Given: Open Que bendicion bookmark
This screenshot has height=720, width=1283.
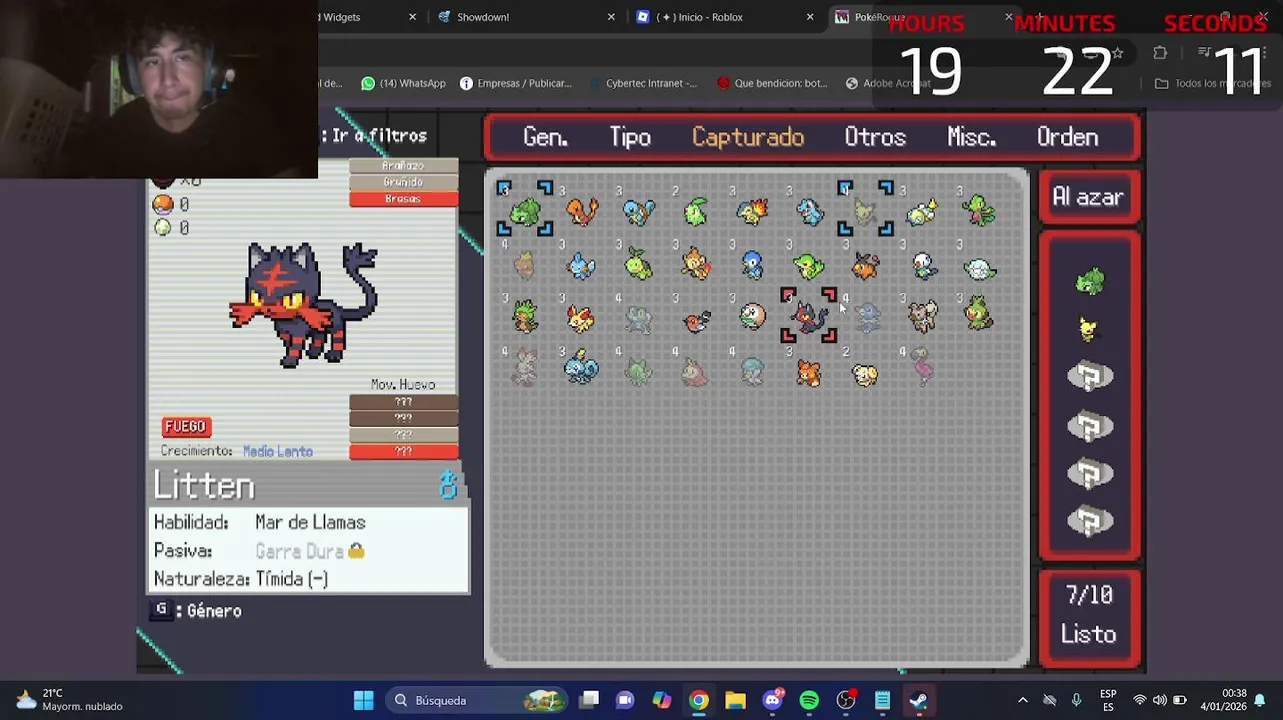Looking at the screenshot, I should 771,83.
